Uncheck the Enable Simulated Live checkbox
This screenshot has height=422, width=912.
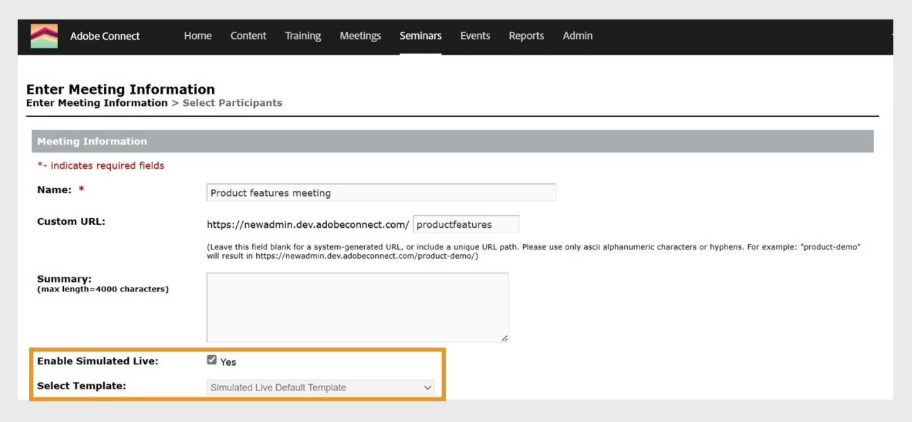click(x=212, y=360)
